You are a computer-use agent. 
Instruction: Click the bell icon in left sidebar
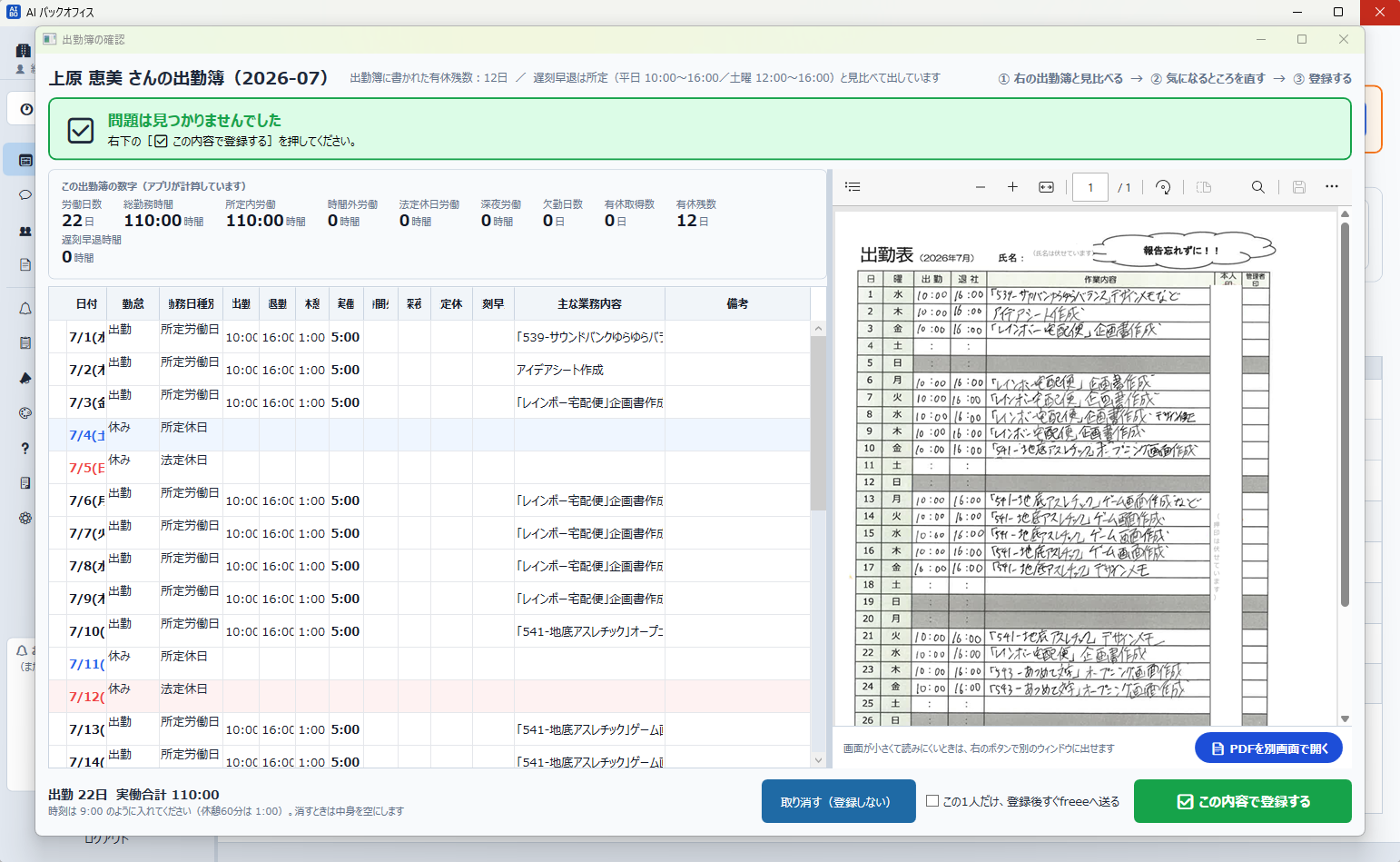click(25, 309)
